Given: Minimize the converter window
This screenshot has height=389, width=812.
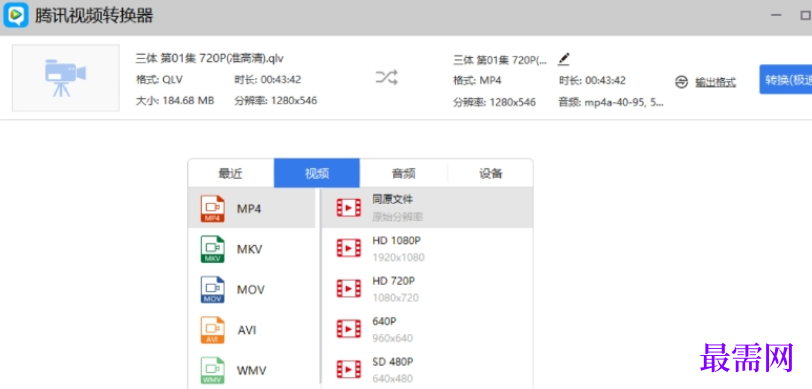Looking at the screenshot, I should (776, 16).
